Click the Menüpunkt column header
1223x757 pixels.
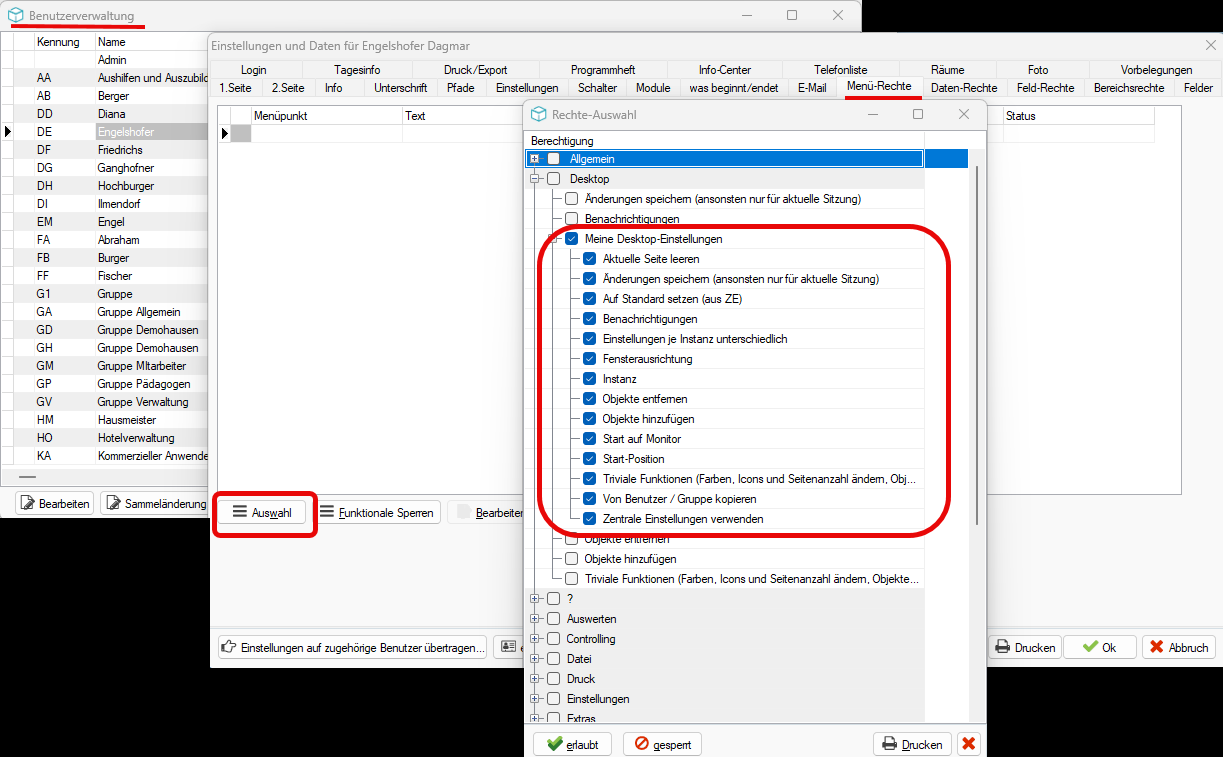click(326, 116)
